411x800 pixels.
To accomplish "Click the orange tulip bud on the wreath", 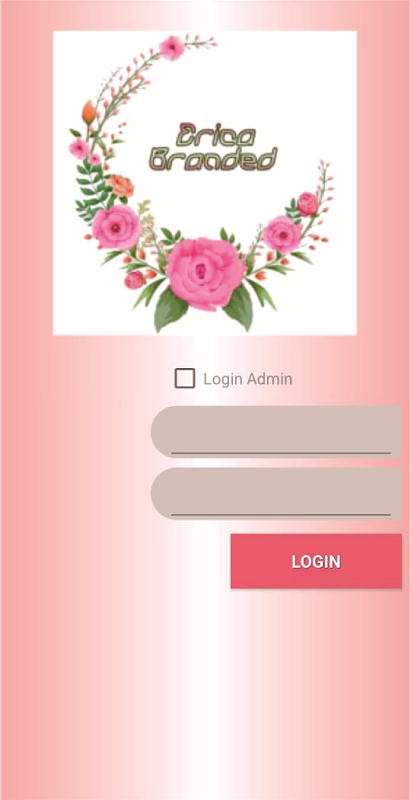I will tap(89, 112).
